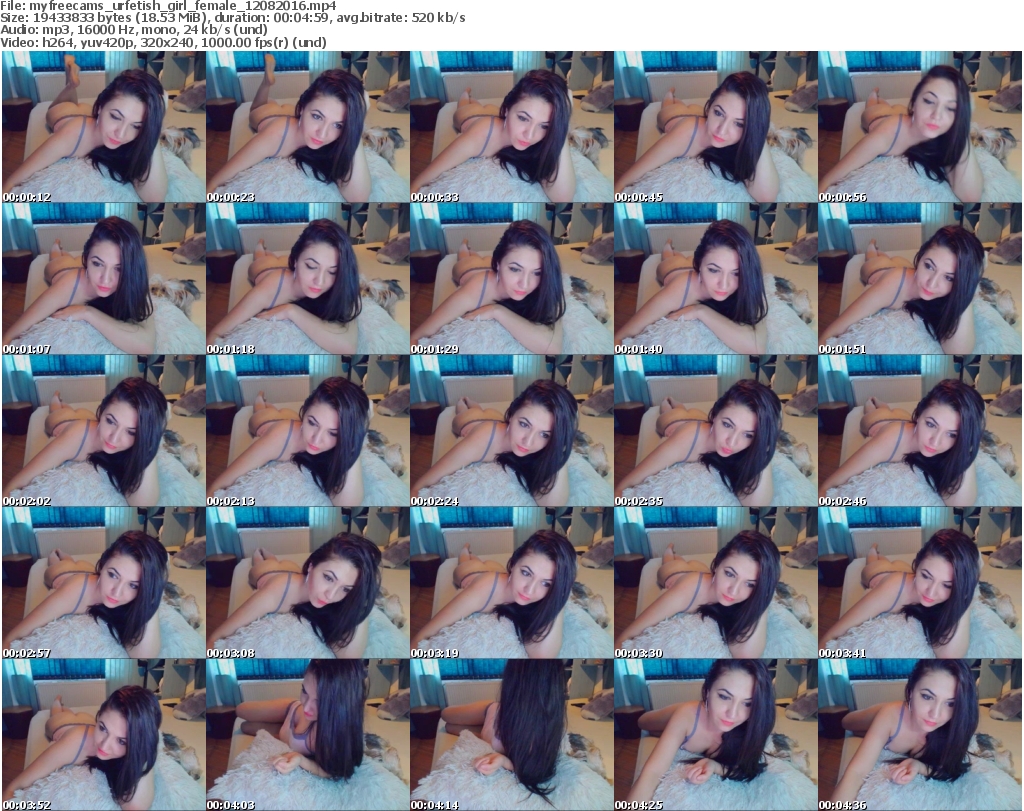The height and width of the screenshot is (811, 1024).
Task: Jump to the 00:02:46 frame
Action: pyautogui.click(x=920, y=431)
